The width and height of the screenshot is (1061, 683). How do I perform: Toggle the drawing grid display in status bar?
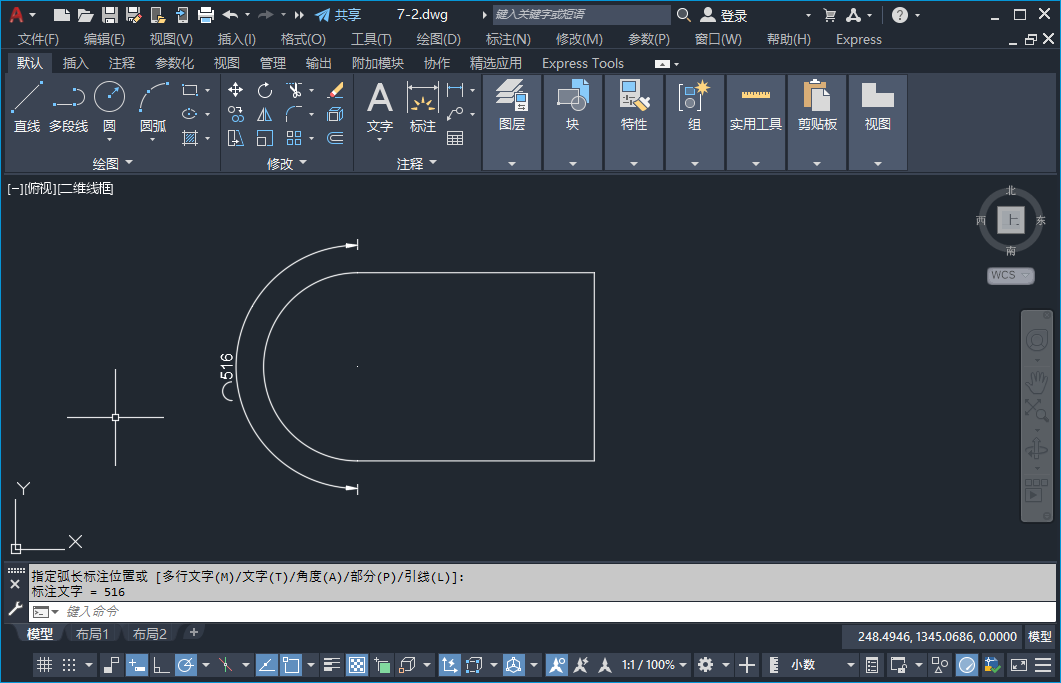[x=44, y=665]
